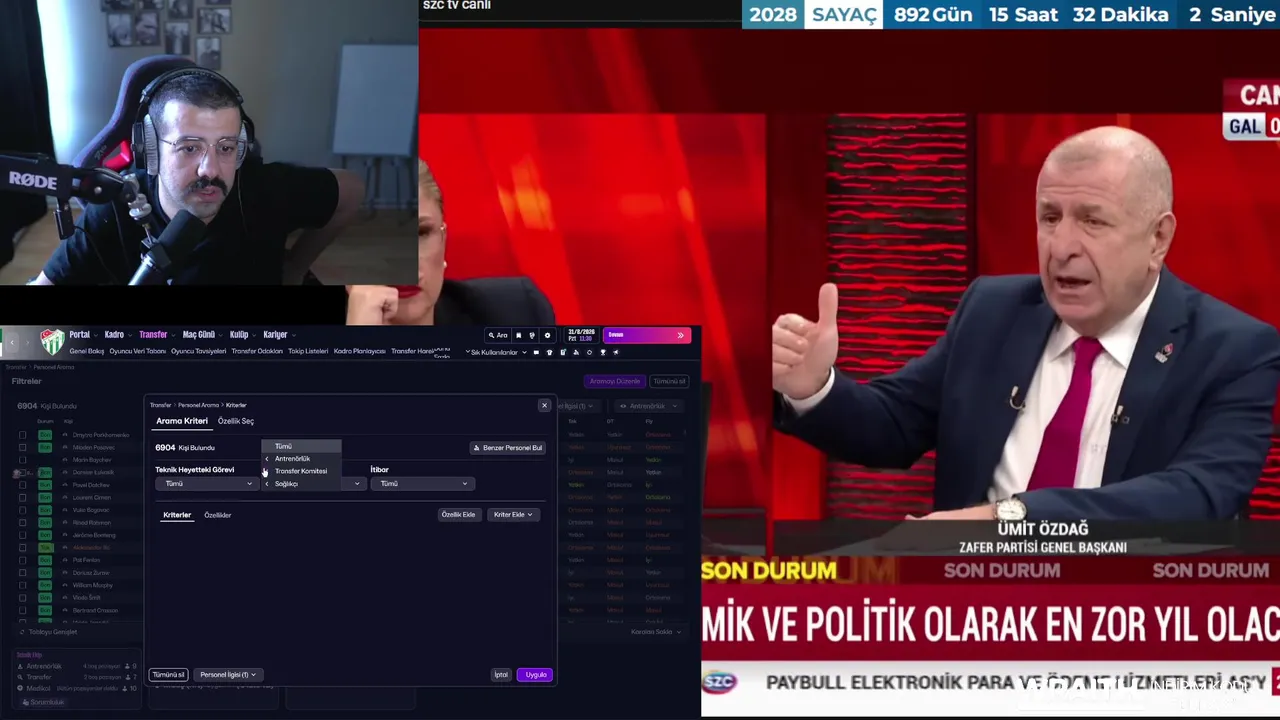Tick checkbox for Jérôme Boateng
The height and width of the screenshot is (720, 1280).
pos(22,535)
